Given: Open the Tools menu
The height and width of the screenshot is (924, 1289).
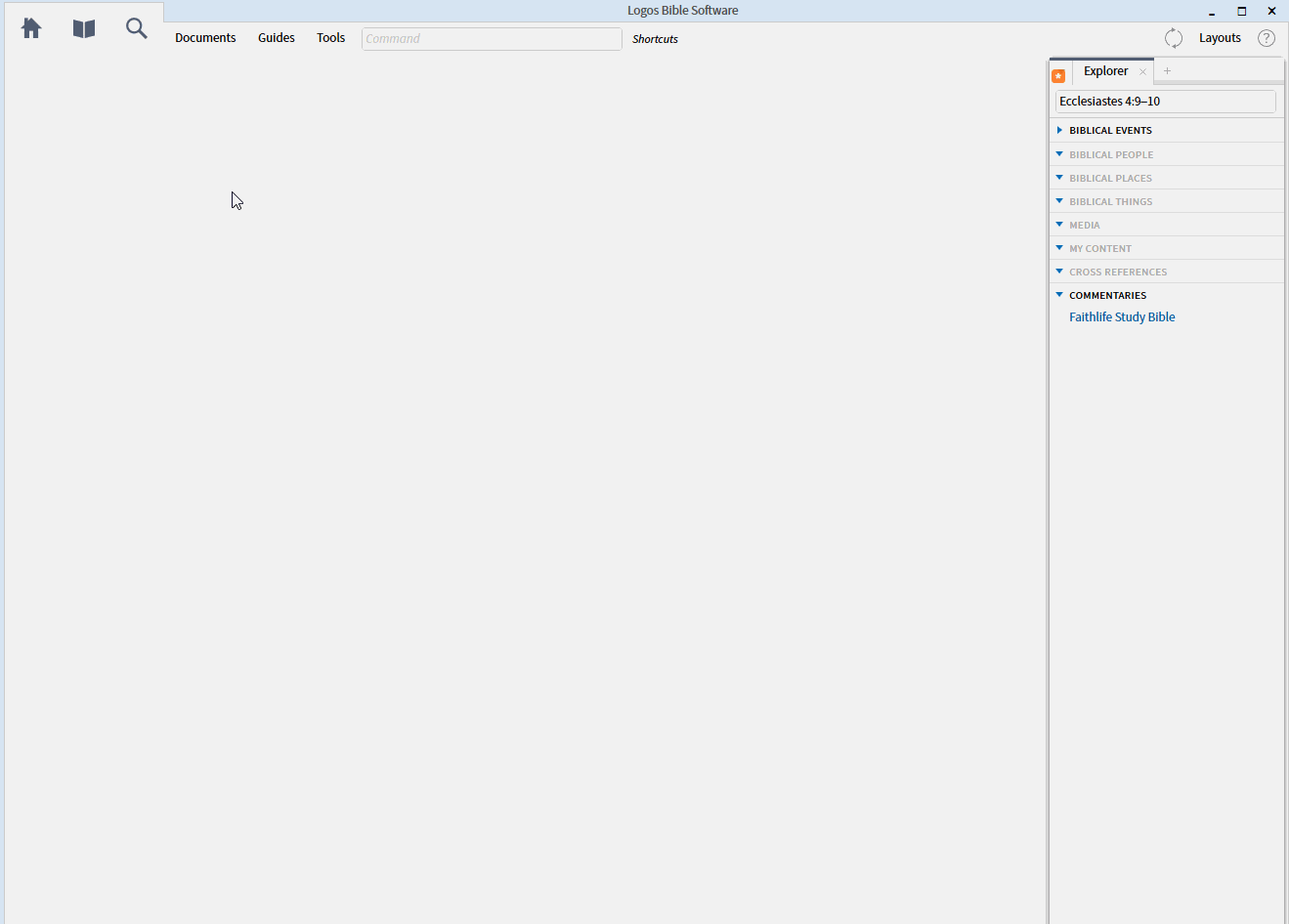Looking at the screenshot, I should [330, 38].
